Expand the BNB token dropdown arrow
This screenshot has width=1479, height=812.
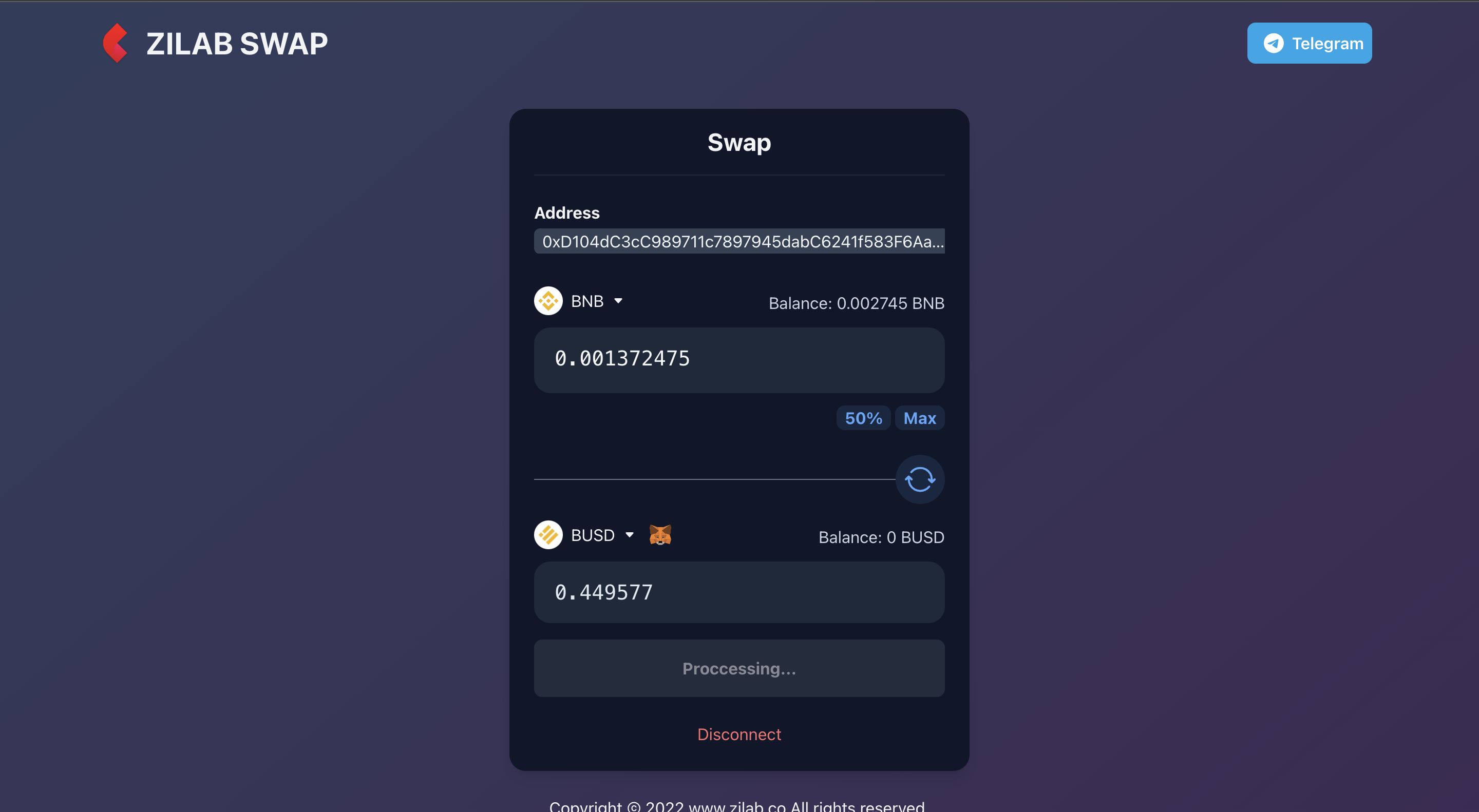click(x=618, y=301)
